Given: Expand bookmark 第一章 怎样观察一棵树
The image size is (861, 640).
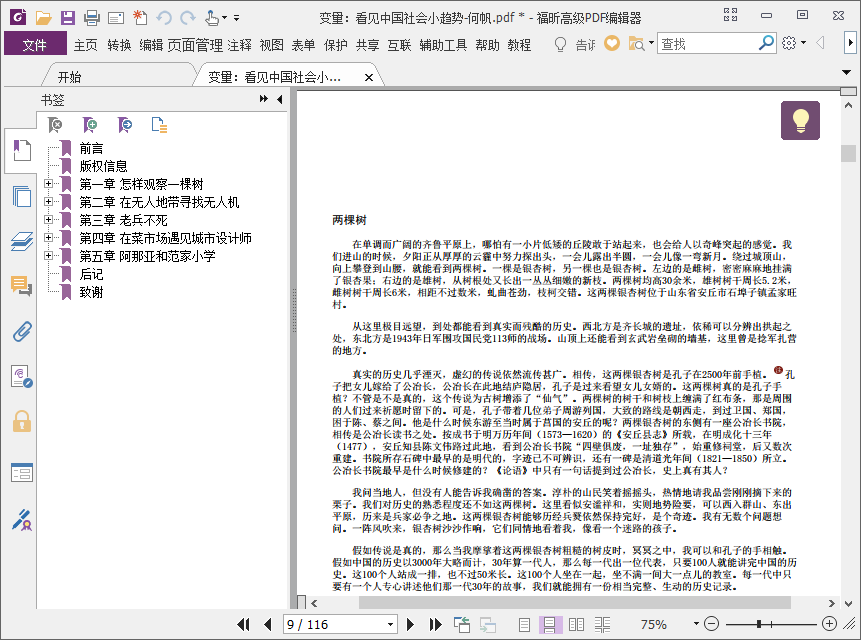Looking at the screenshot, I should (48, 183).
